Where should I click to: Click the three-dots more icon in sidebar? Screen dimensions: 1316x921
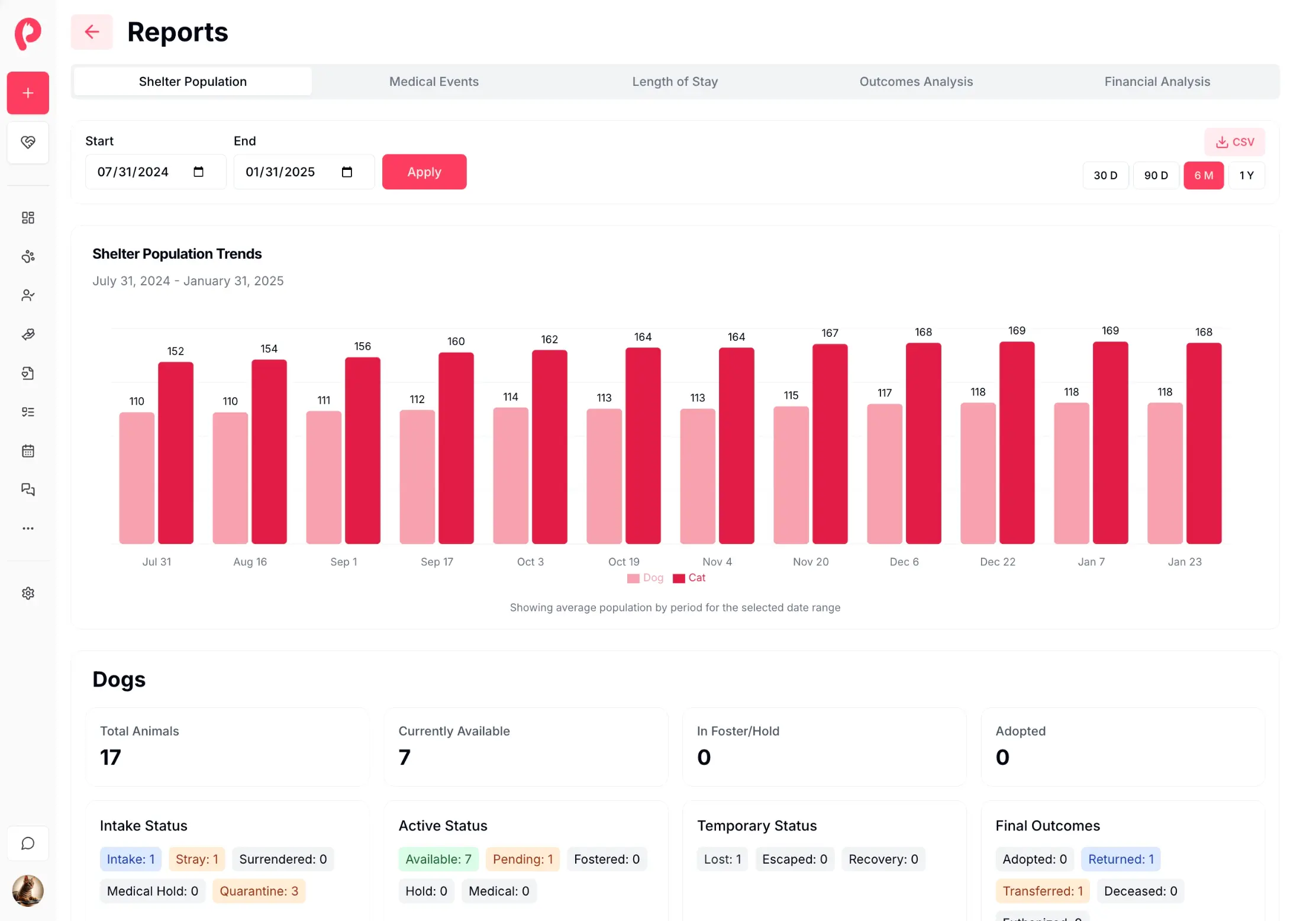point(28,529)
